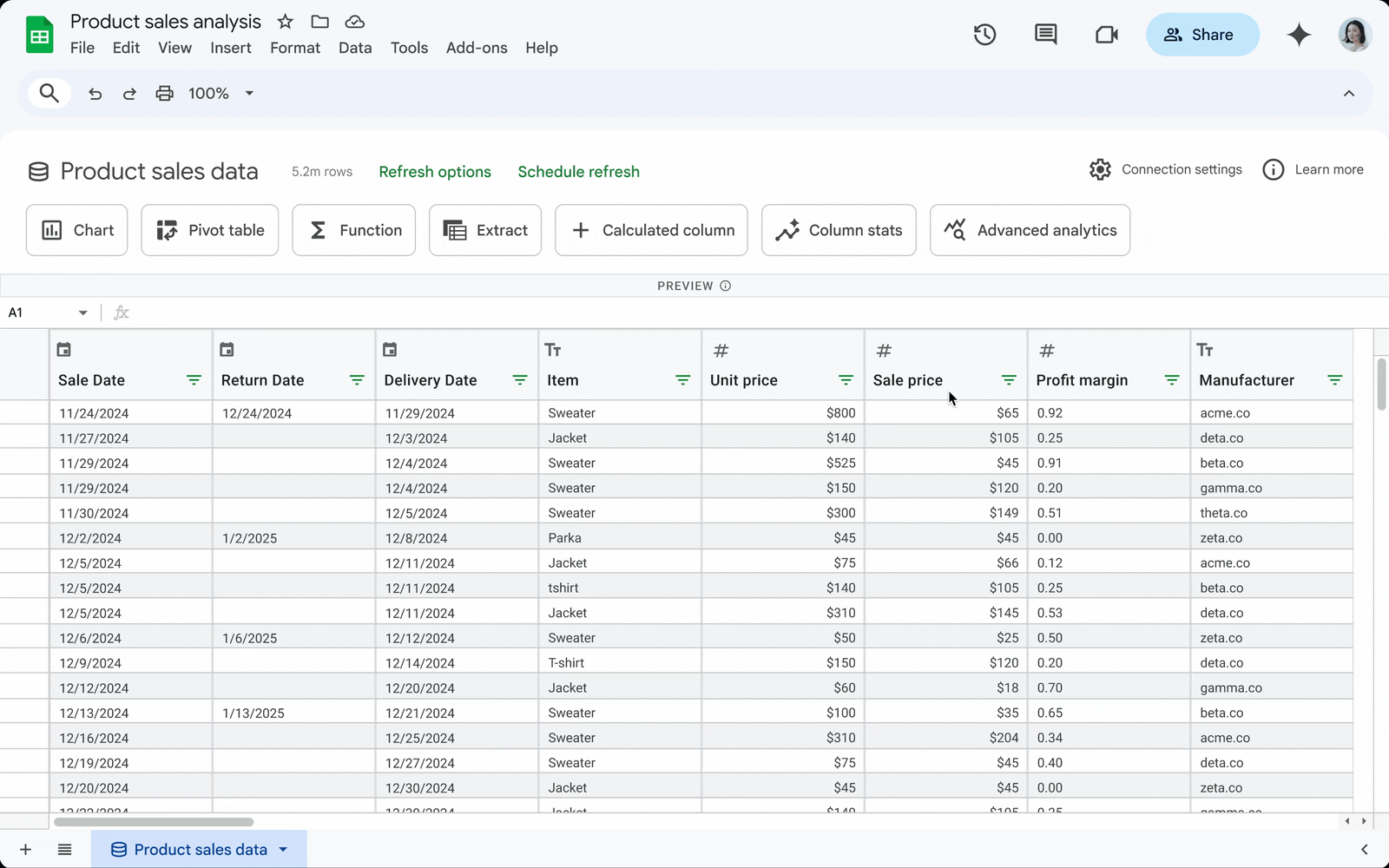
Task: Toggle the filter on Manufacturer column
Action: click(1335, 380)
